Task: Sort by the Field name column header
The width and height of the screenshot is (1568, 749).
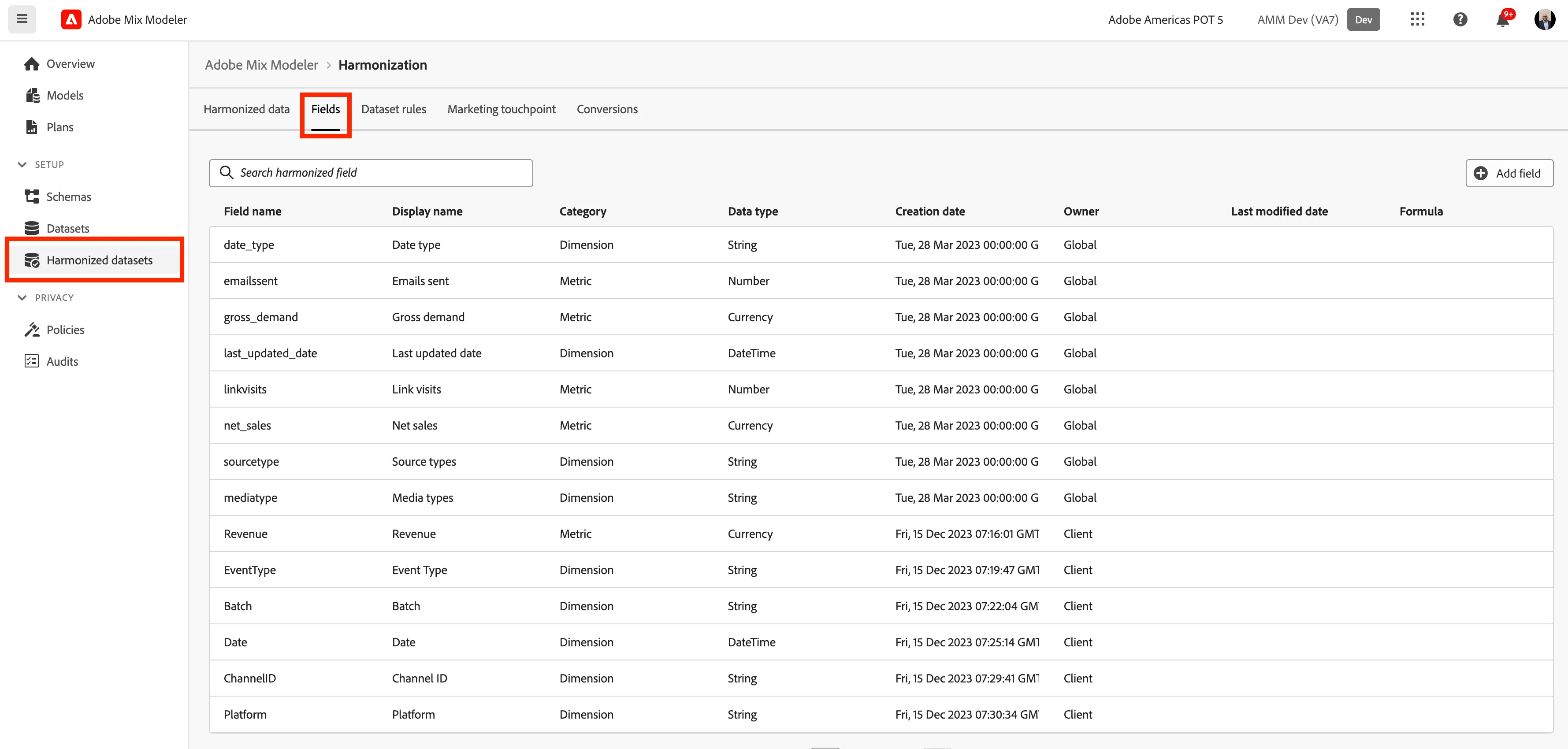Action: (253, 212)
